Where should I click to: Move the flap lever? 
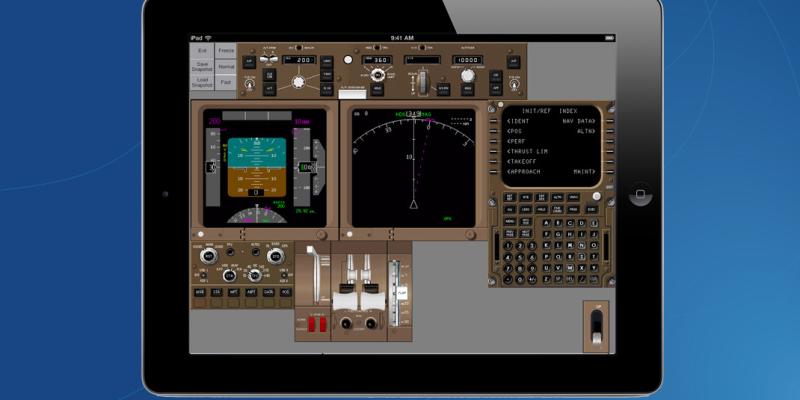tap(403, 293)
